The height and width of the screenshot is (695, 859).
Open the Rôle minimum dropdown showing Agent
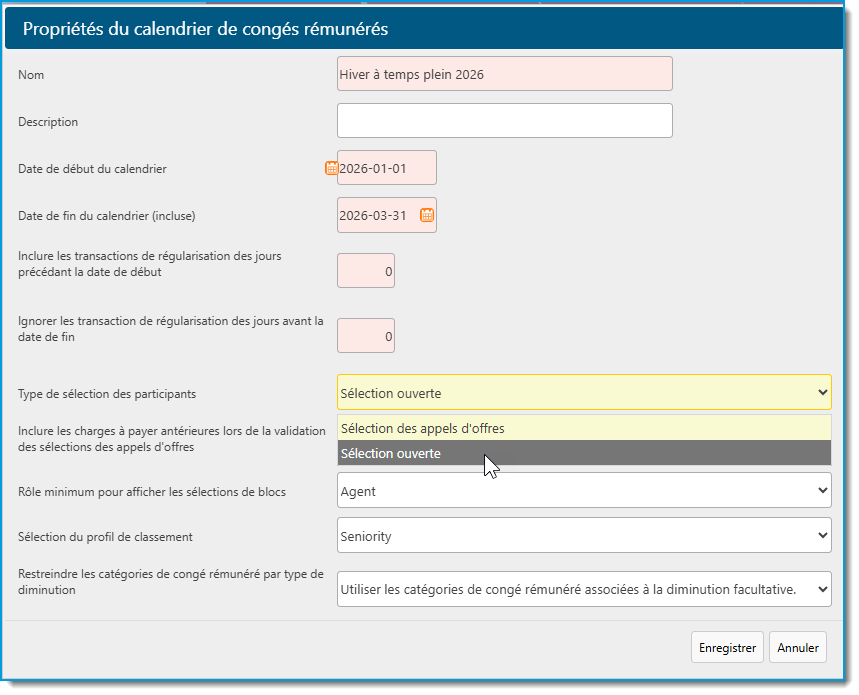coord(584,491)
